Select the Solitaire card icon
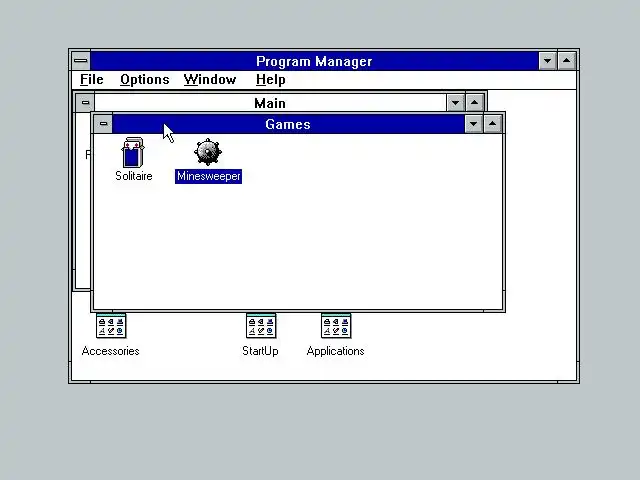The height and width of the screenshot is (480, 640). [133, 152]
